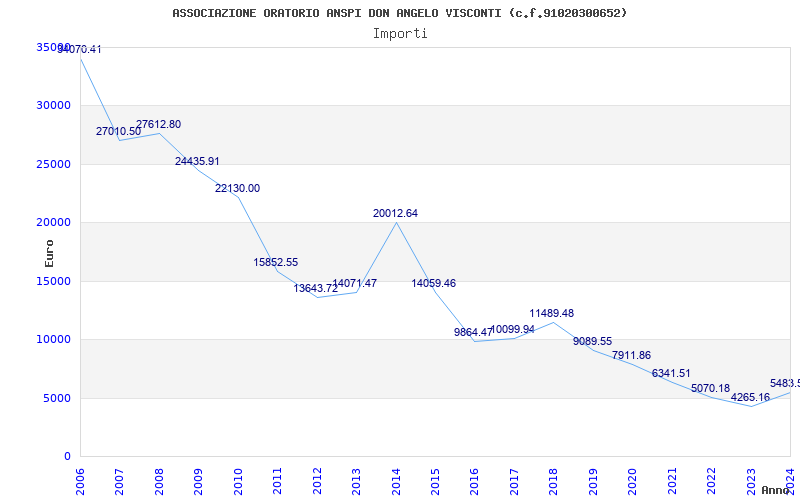Click value 14071.47
This screenshot has height=500, width=800.
point(355,283)
